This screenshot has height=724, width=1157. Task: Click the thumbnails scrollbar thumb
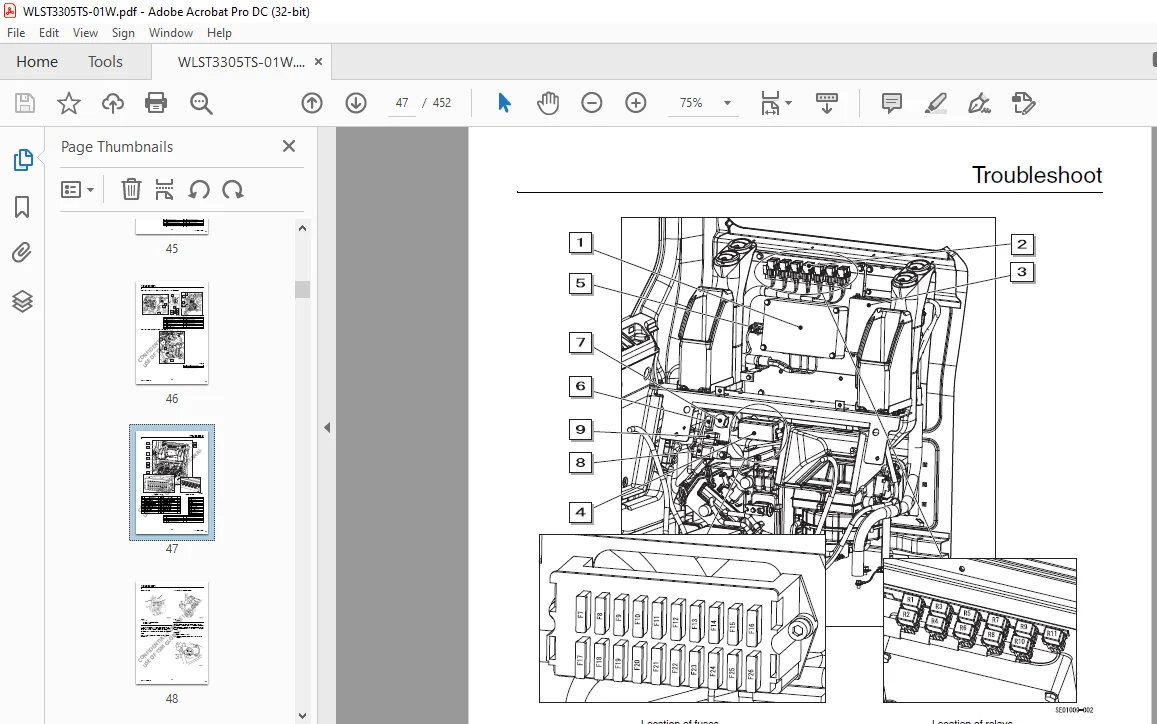tap(303, 289)
